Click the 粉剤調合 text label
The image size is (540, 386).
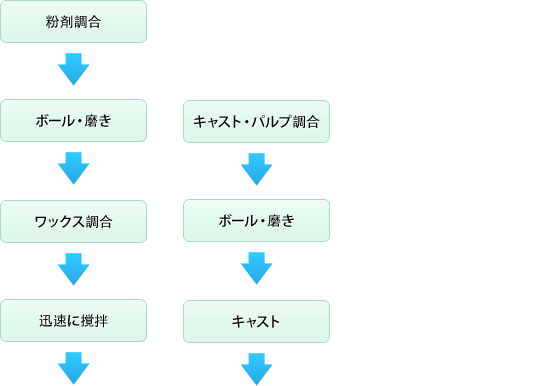coord(73,22)
